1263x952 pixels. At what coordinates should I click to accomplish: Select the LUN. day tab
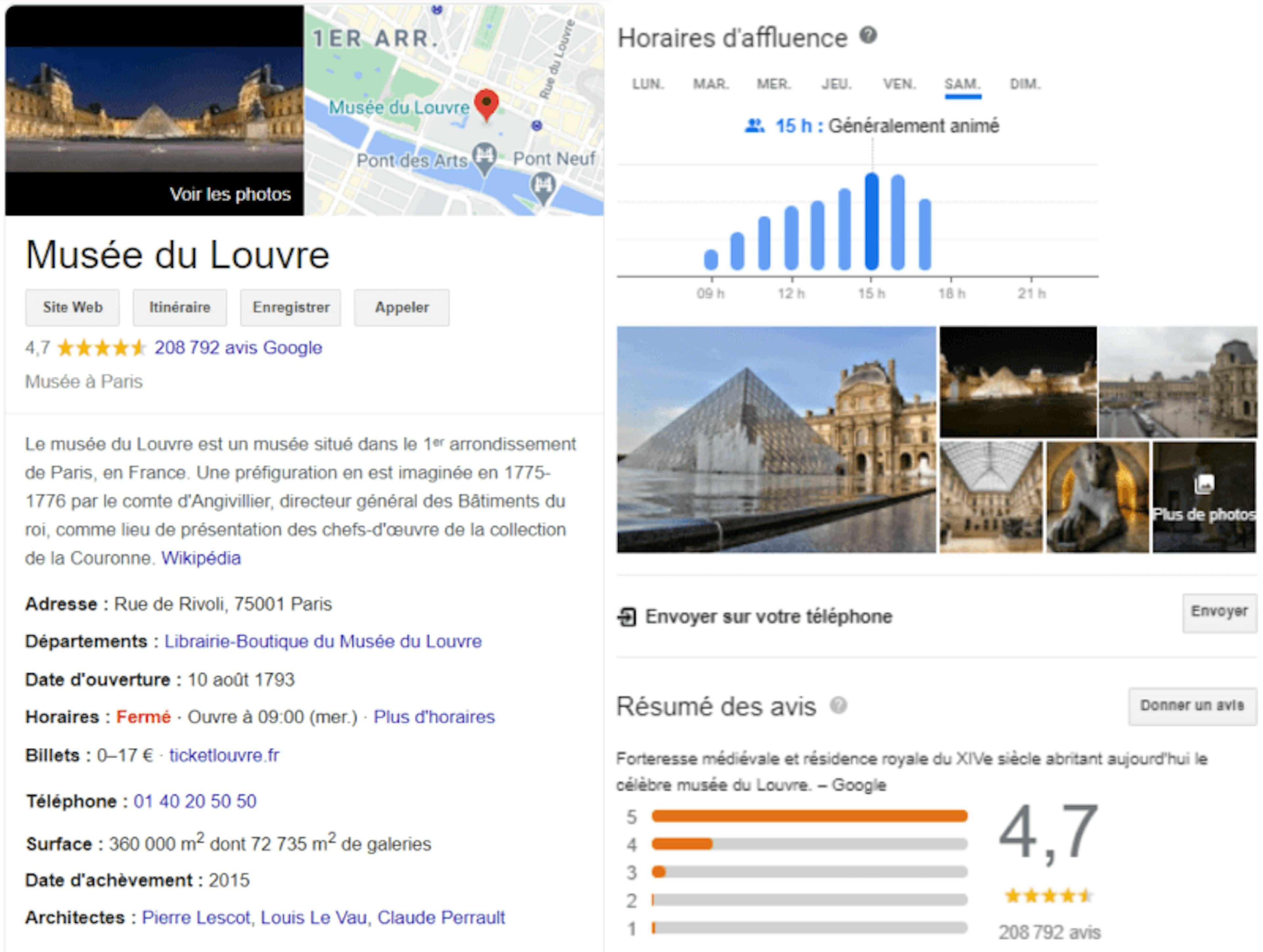[648, 83]
